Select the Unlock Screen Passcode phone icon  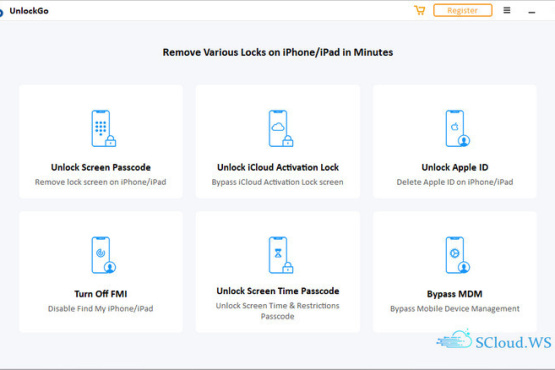click(x=104, y=128)
